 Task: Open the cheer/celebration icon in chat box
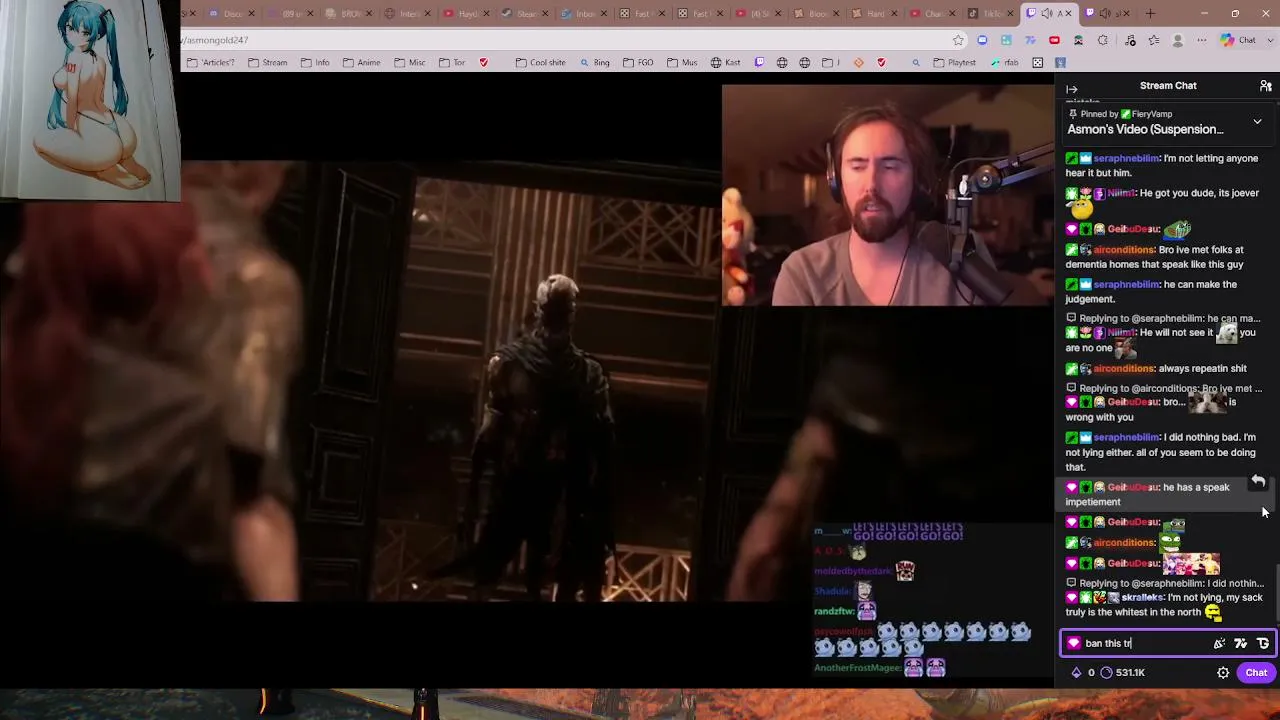click(1219, 644)
